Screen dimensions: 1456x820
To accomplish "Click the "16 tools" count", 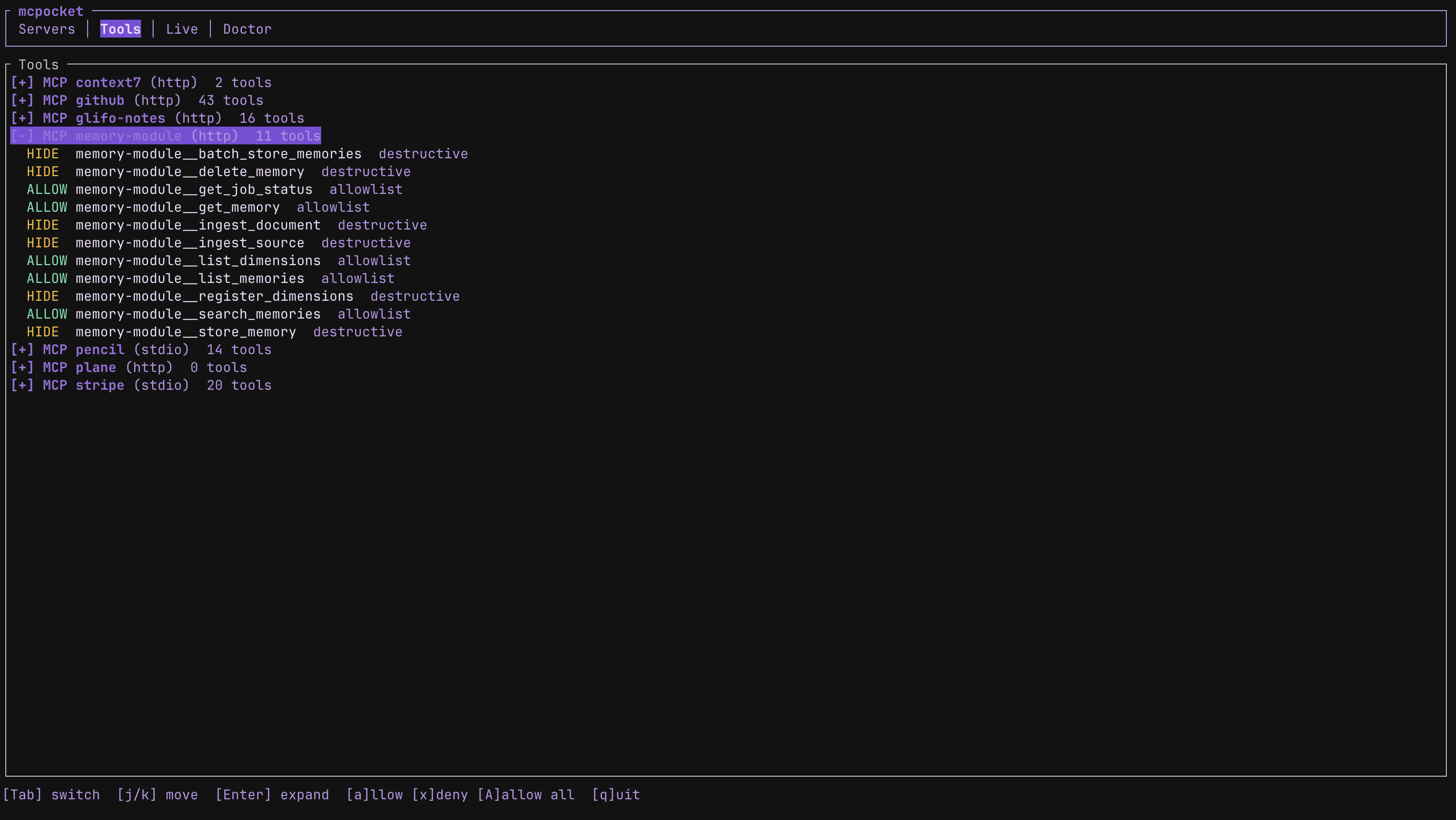I will [x=272, y=118].
